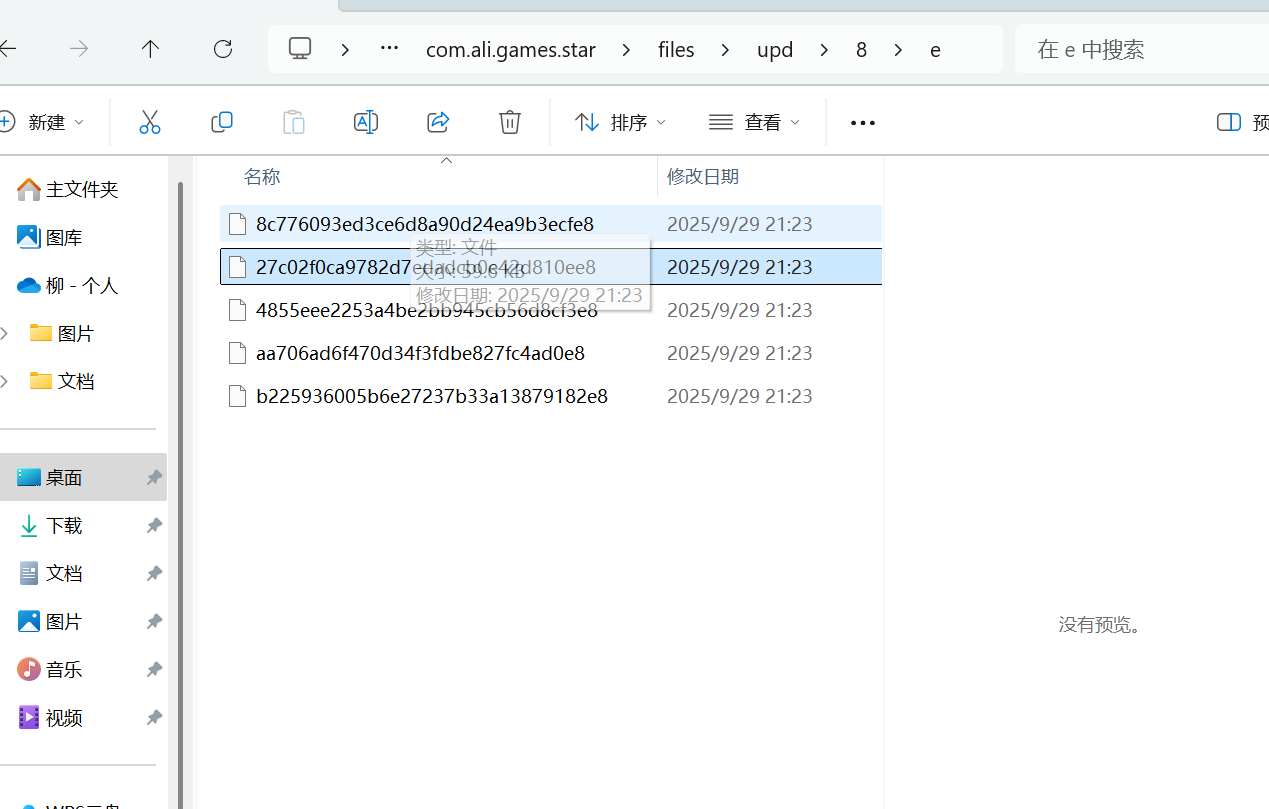Pin toggle next to 下载 folder
Viewport: 1269px width, 809px height.
[154, 526]
